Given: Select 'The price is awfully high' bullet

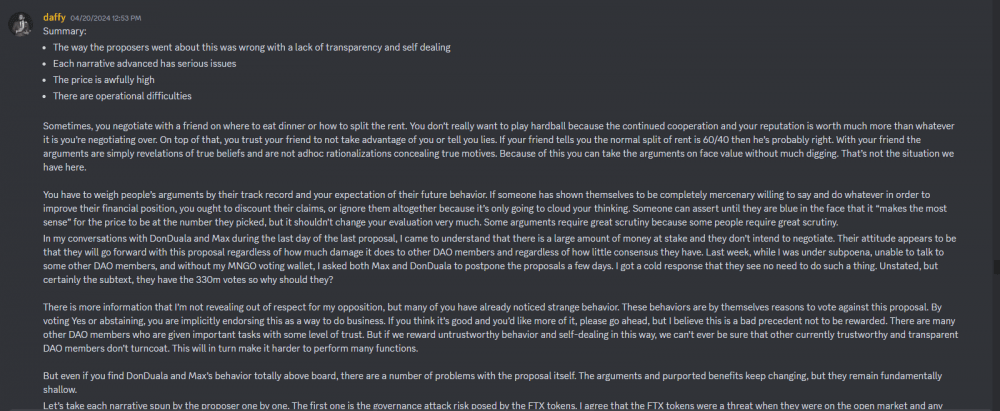Looking at the screenshot, I should 103,80.
